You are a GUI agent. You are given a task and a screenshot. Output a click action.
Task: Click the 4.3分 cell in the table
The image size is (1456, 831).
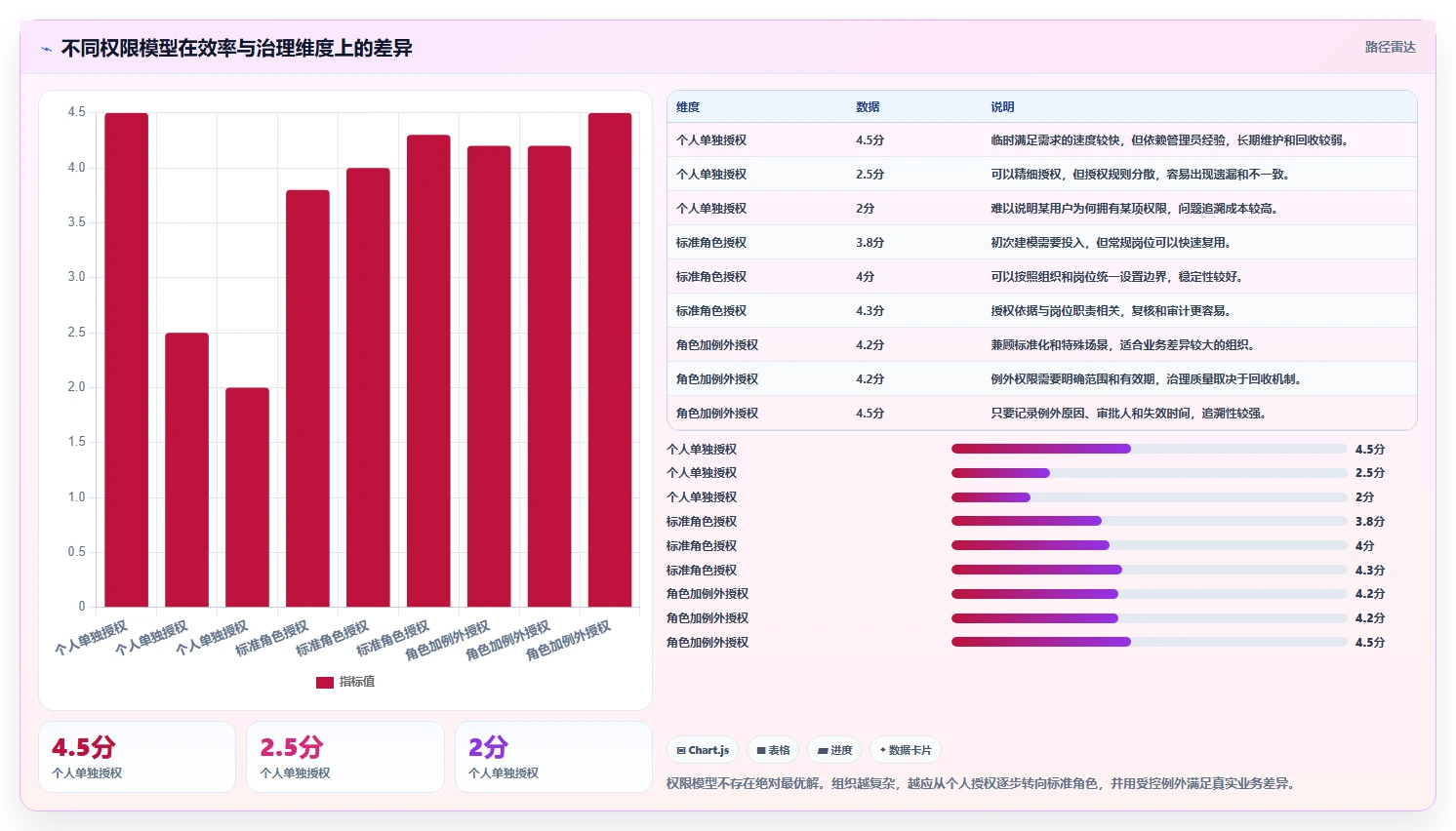[870, 311]
